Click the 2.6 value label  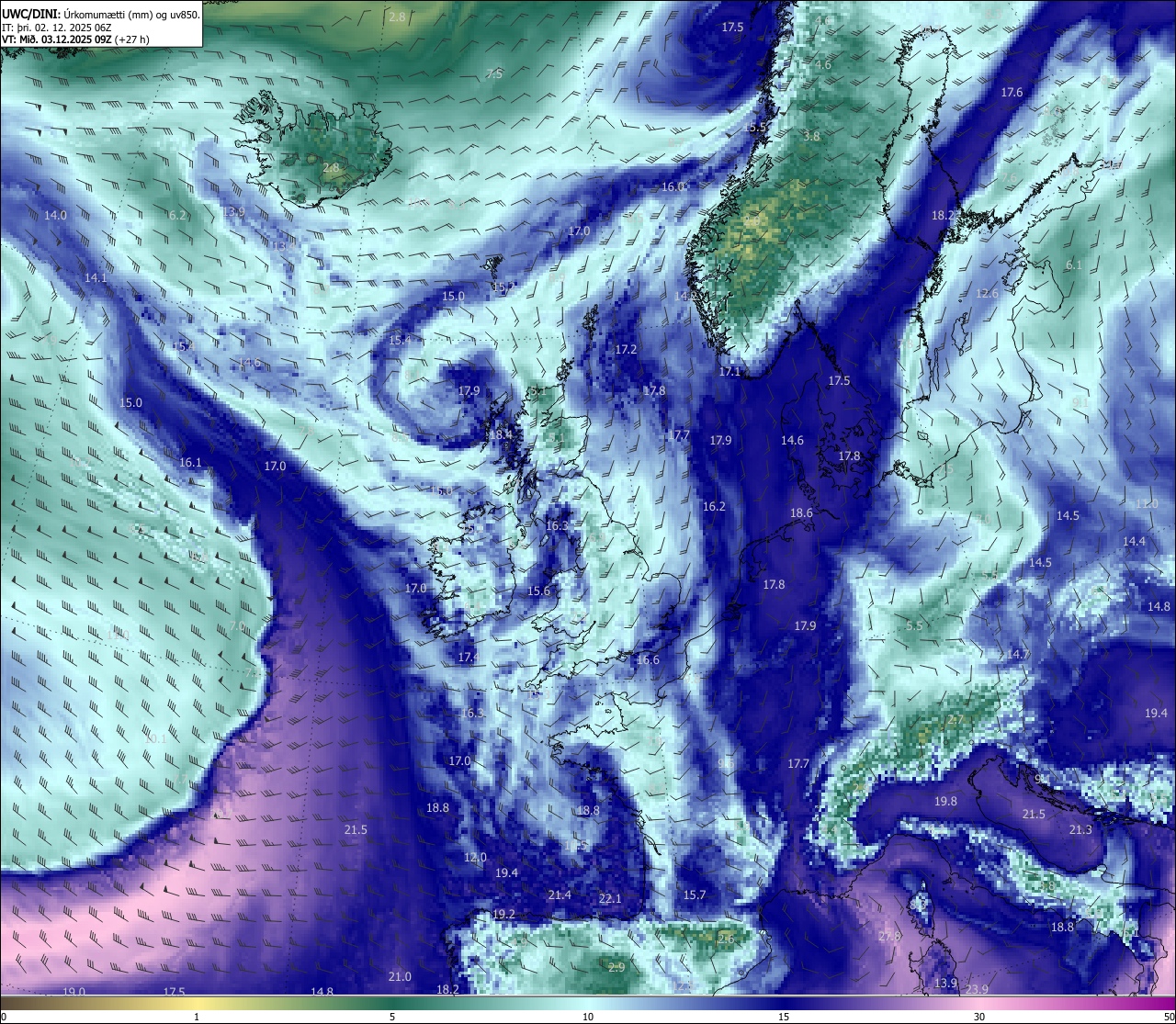(x=726, y=940)
